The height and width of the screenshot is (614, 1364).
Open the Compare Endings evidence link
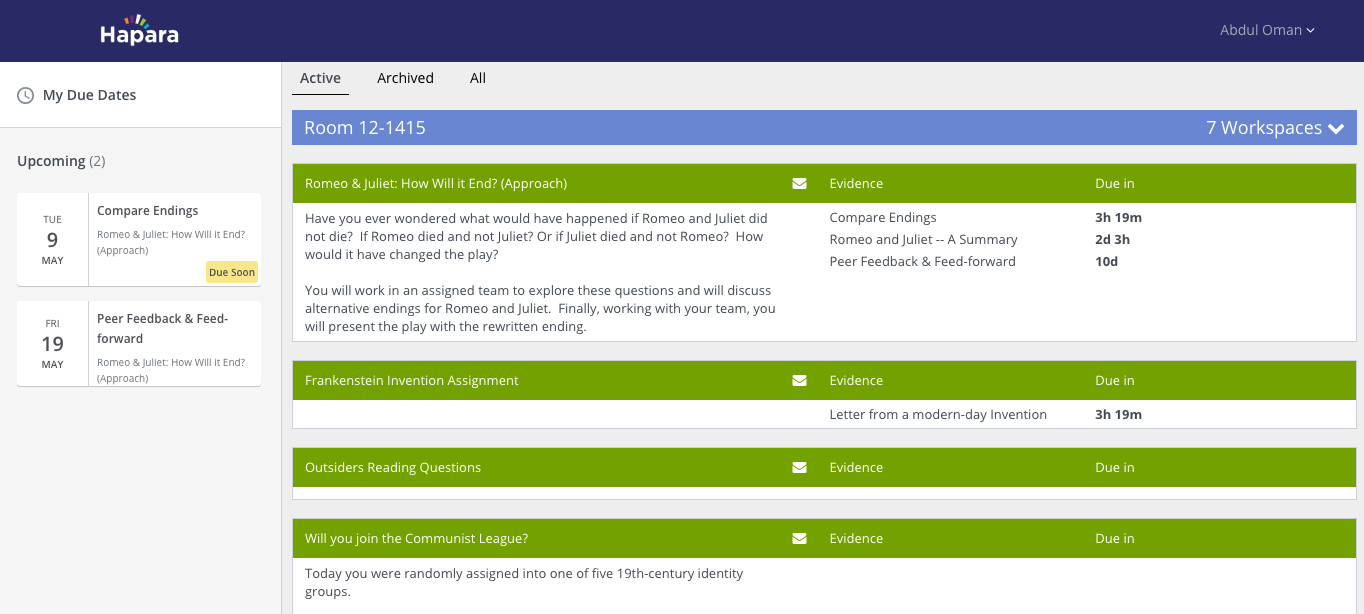pos(883,218)
